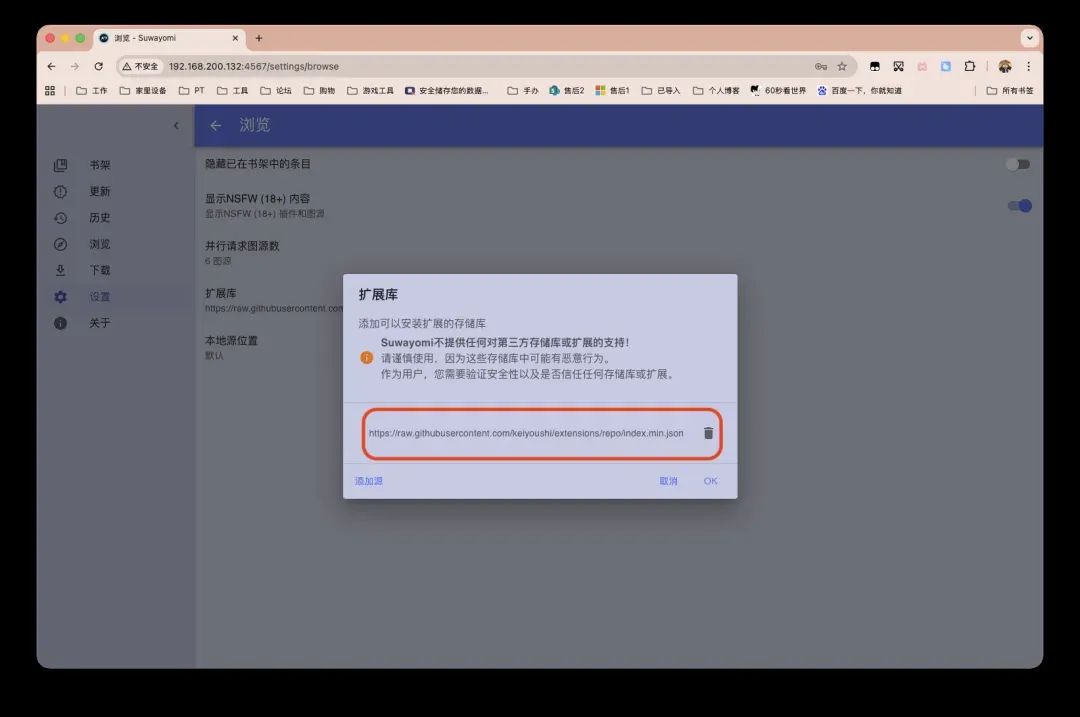Open the browser extensions puzzle icon

[970, 66]
